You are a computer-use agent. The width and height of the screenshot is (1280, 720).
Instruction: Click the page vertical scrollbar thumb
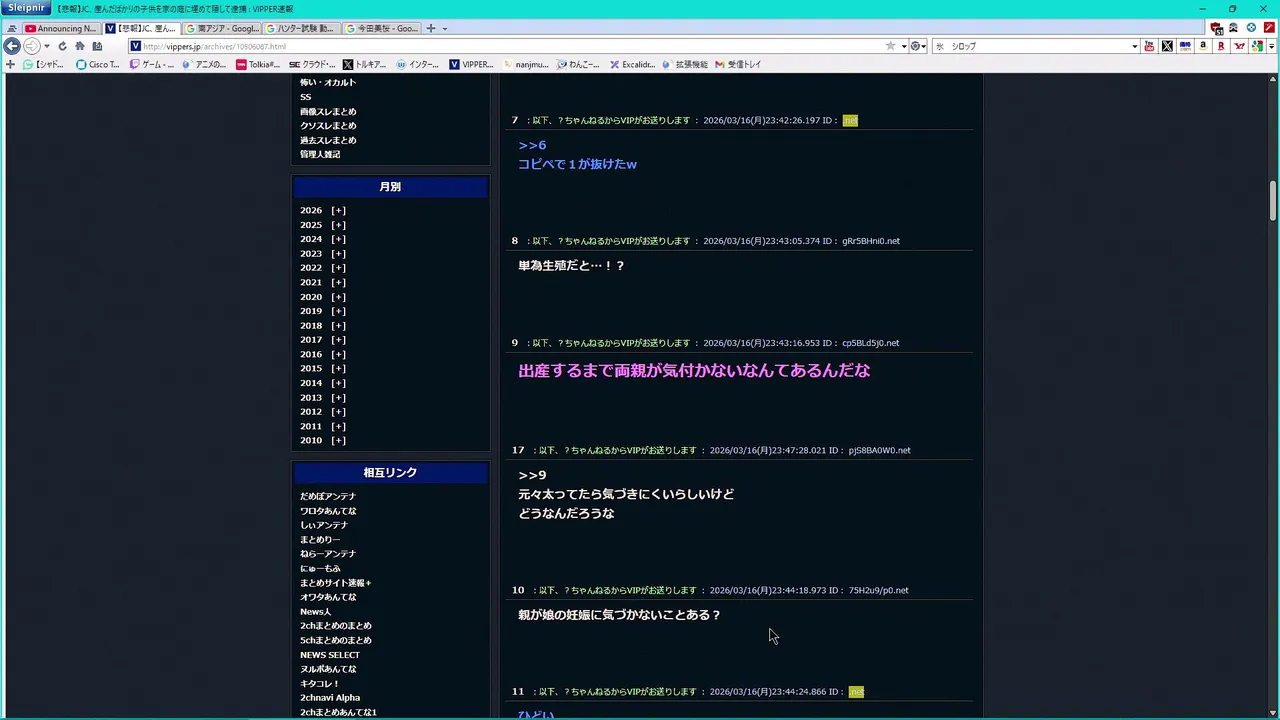(1273, 201)
